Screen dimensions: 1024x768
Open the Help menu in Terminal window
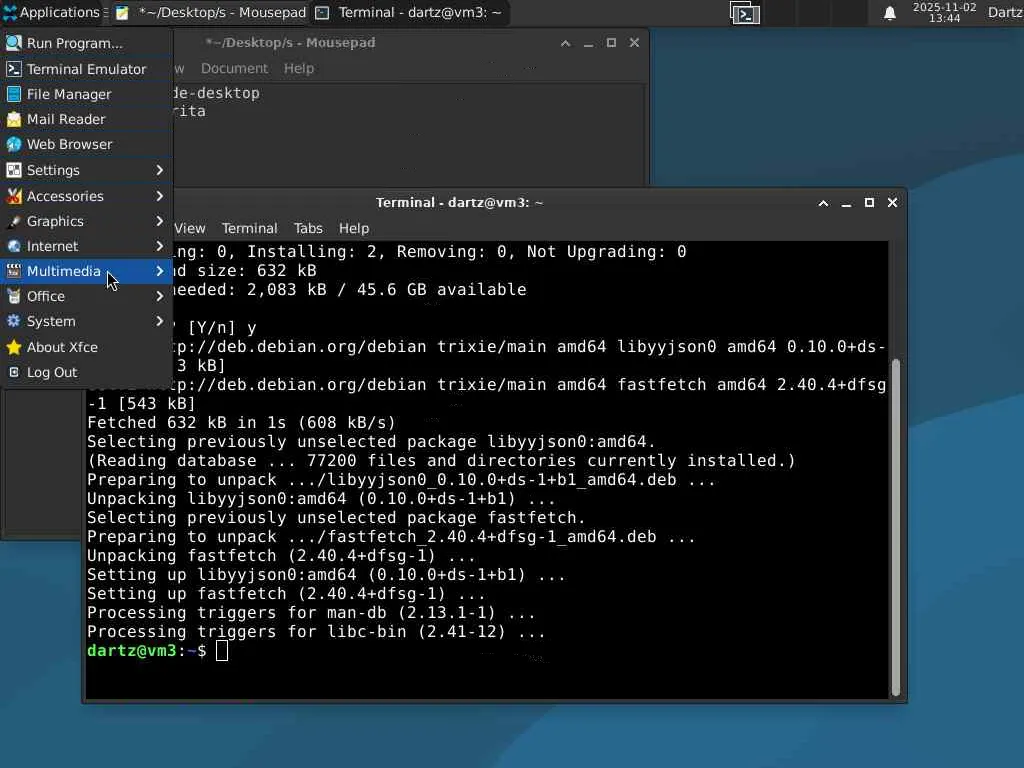354,229
